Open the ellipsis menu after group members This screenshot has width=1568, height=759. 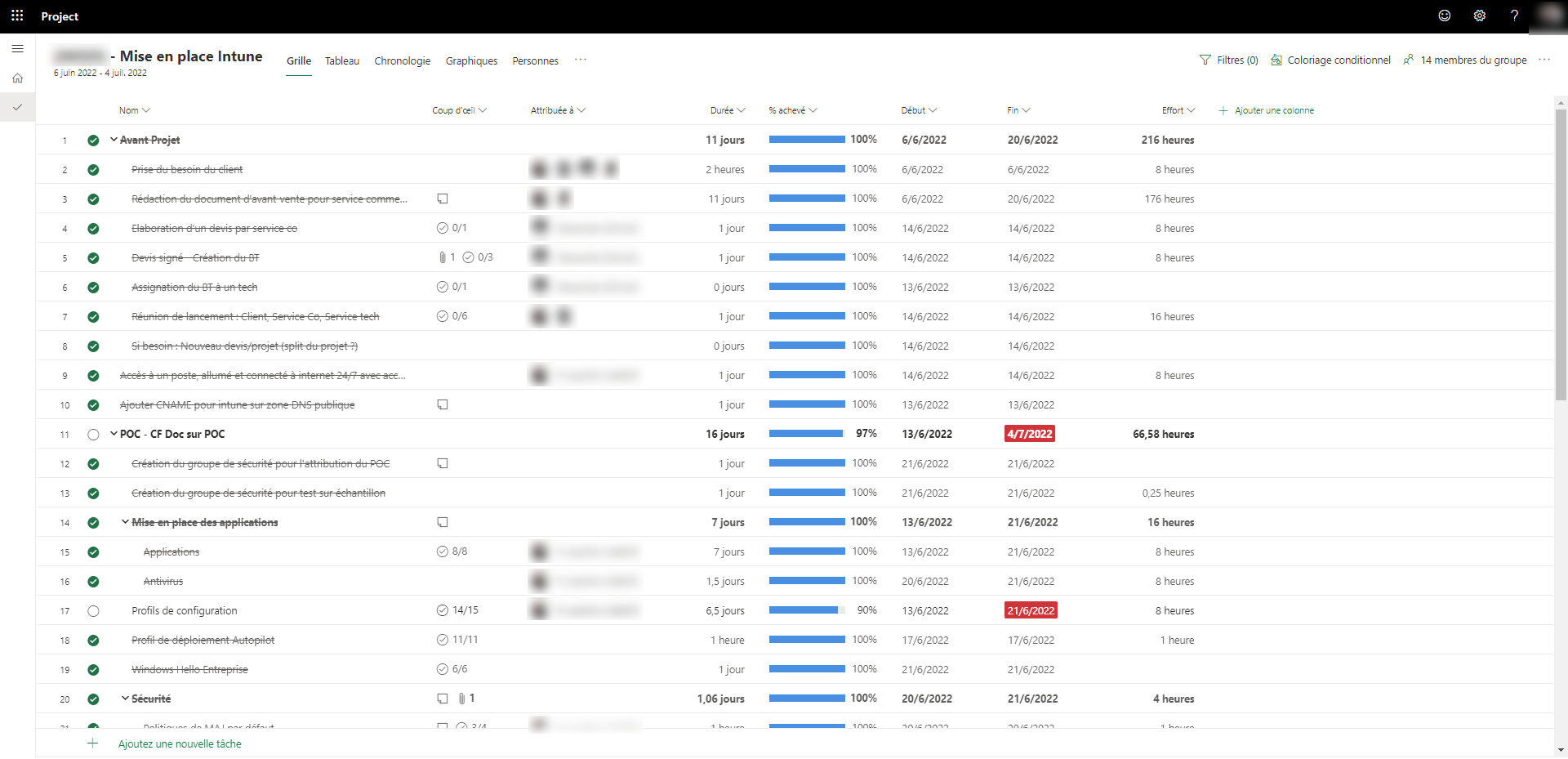click(1544, 60)
